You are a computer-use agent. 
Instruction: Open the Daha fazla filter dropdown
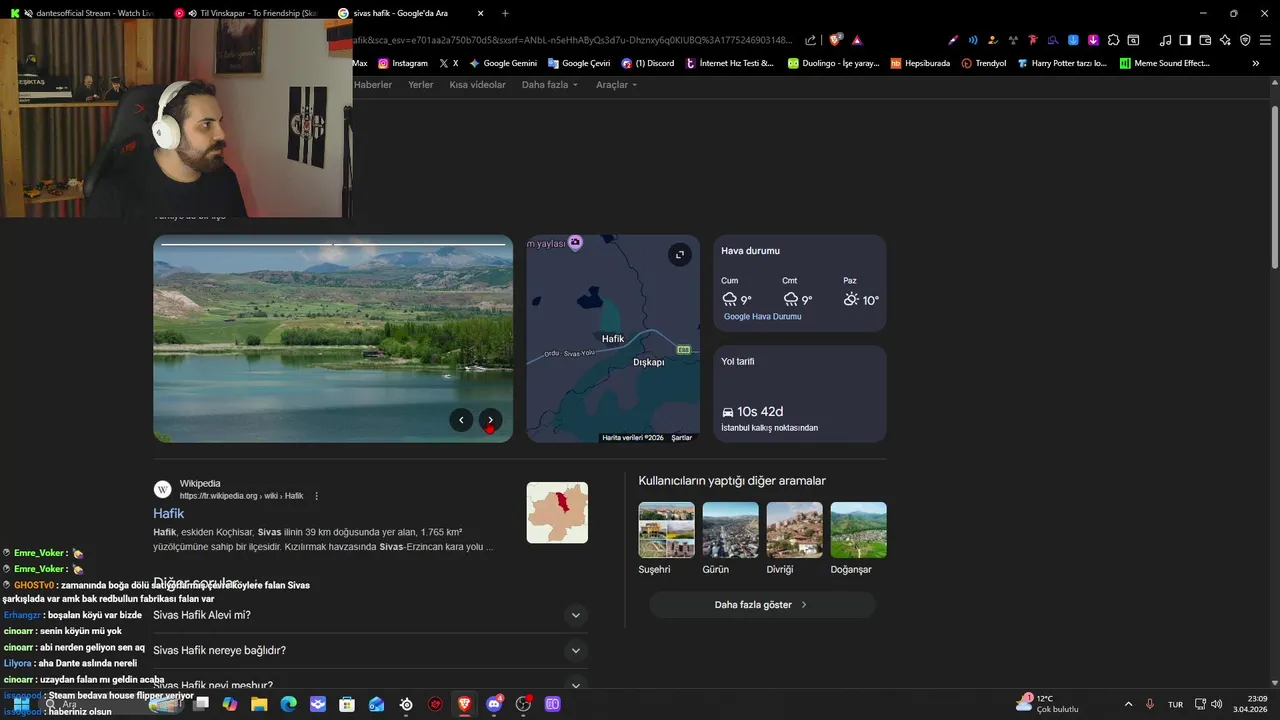[550, 85]
